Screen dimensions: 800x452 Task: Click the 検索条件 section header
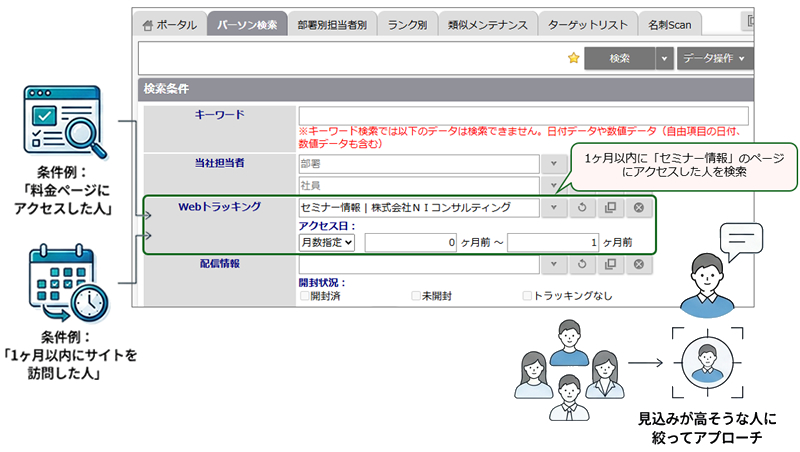click(x=445, y=89)
